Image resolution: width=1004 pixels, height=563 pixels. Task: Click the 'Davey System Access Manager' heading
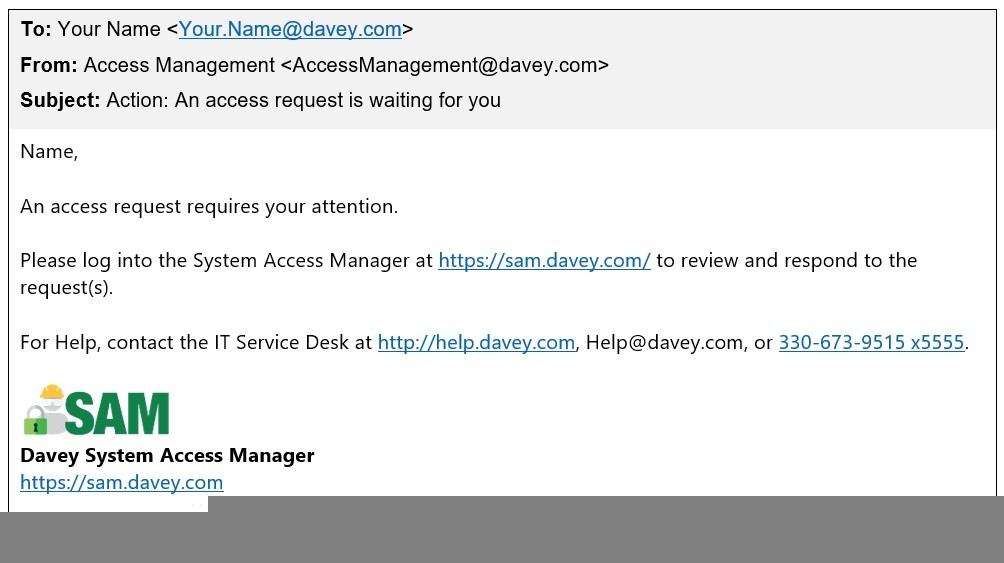(x=167, y=455)
